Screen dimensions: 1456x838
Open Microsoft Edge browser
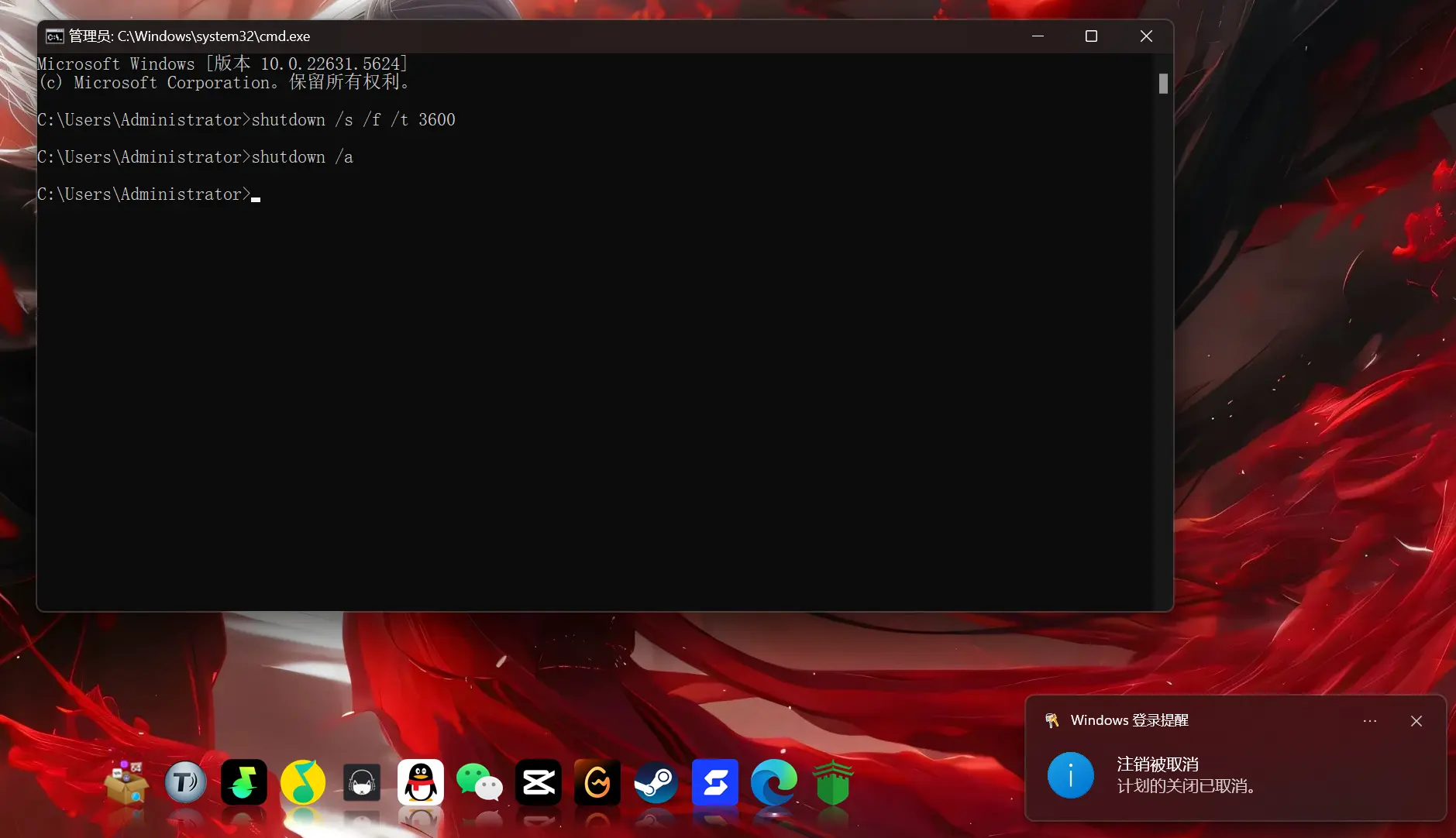773,782
